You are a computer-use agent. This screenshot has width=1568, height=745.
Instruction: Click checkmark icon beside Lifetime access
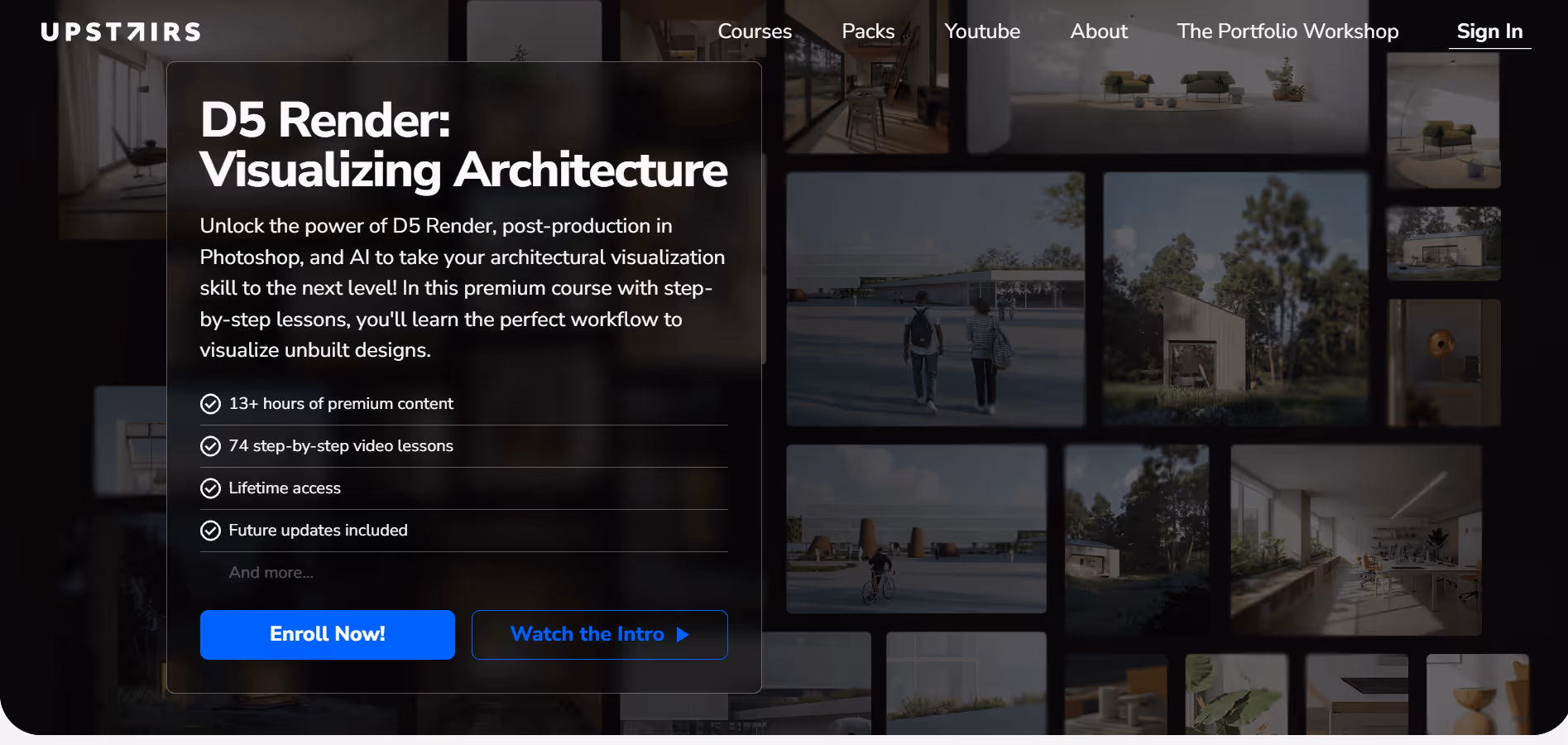210,488
